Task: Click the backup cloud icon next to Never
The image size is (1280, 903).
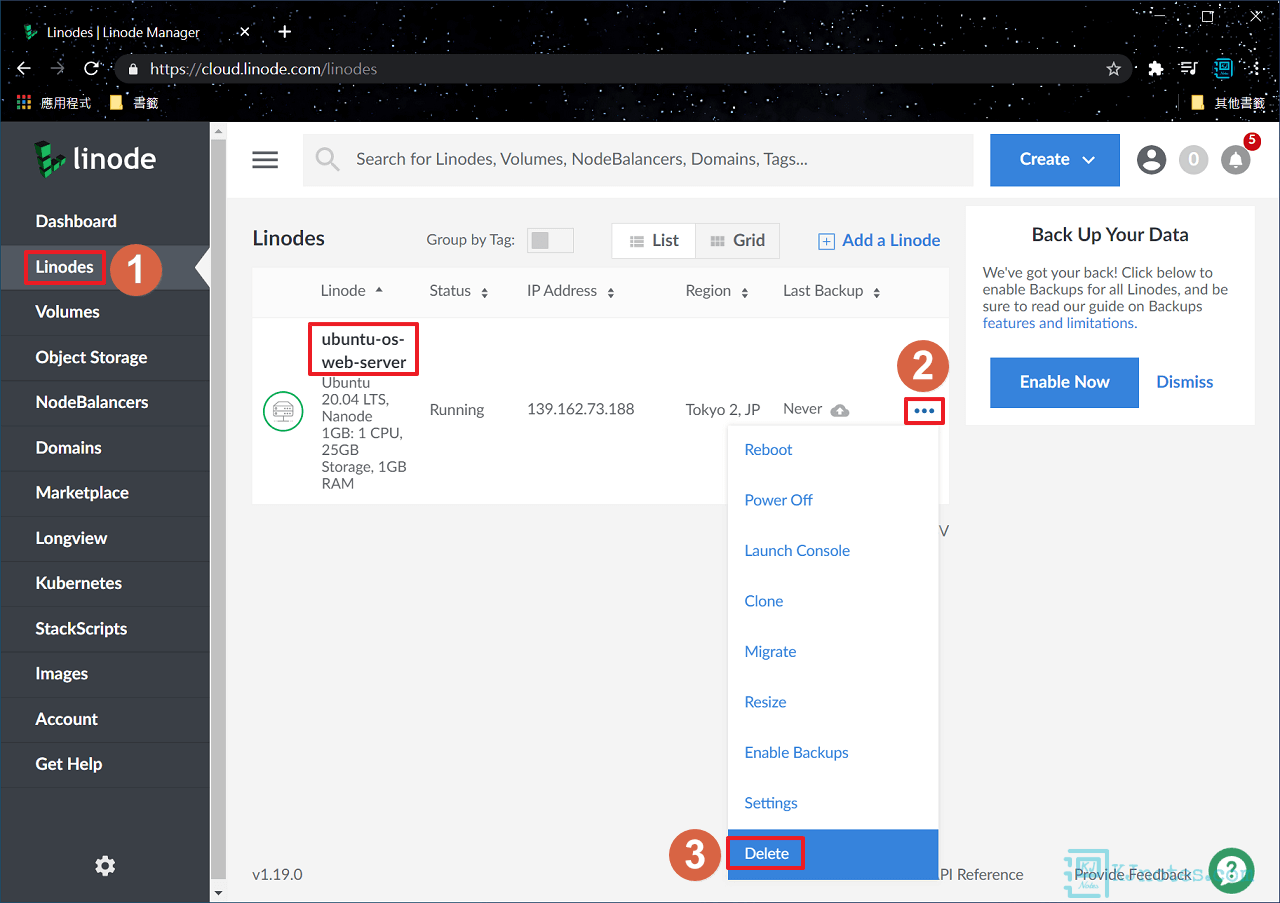Action: pyautogui.click(x=840, y=410)
